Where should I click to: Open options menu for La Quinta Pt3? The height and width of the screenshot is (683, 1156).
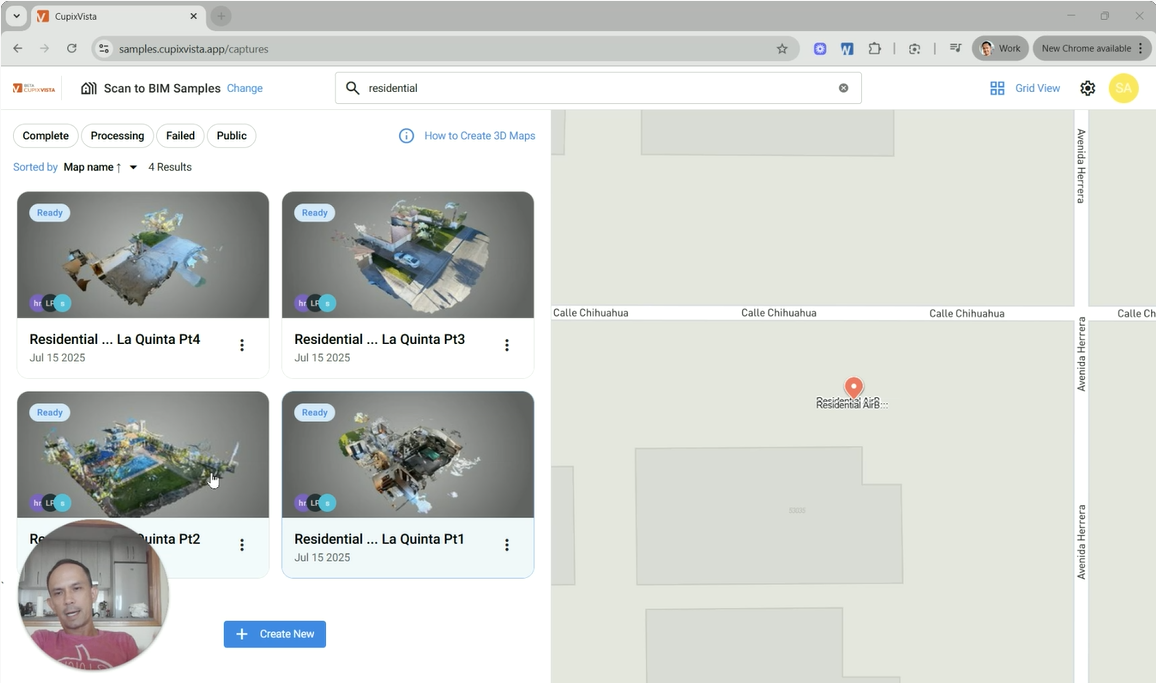(x=507, y=345)
